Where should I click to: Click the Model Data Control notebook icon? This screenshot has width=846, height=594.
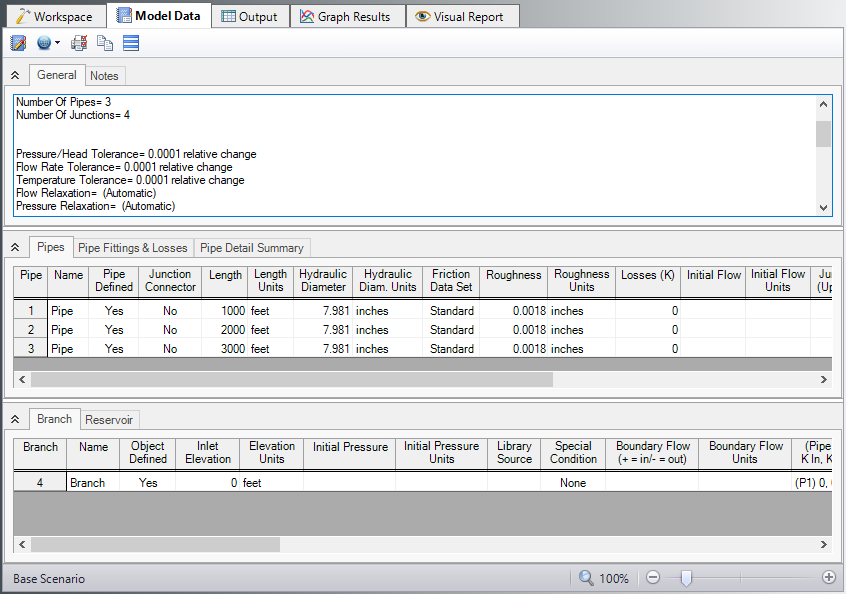18,43
